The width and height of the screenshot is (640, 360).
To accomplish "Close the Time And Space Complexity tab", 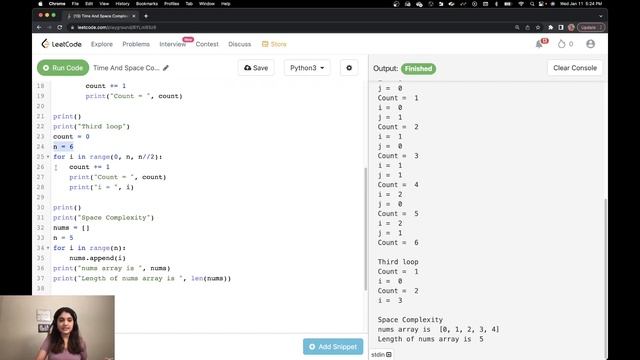I will [133, 16].
